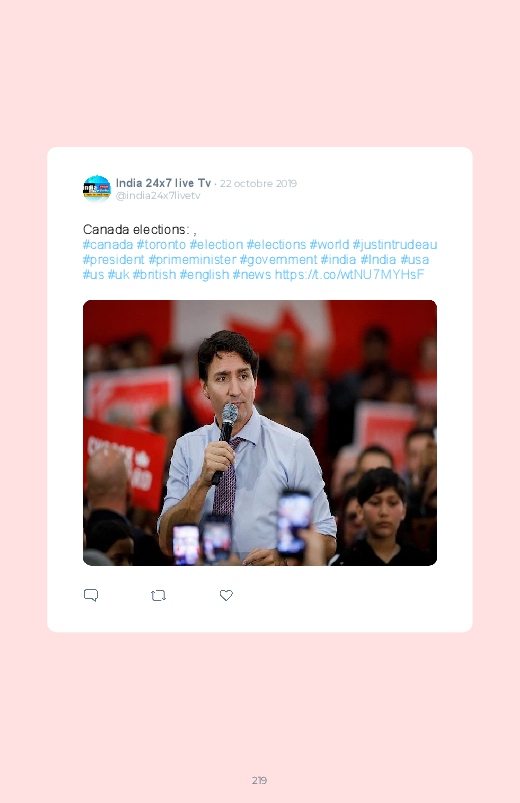Click the @india24x7livetv handle
This screenshot has width=520, height=803.
click(158, 196)
